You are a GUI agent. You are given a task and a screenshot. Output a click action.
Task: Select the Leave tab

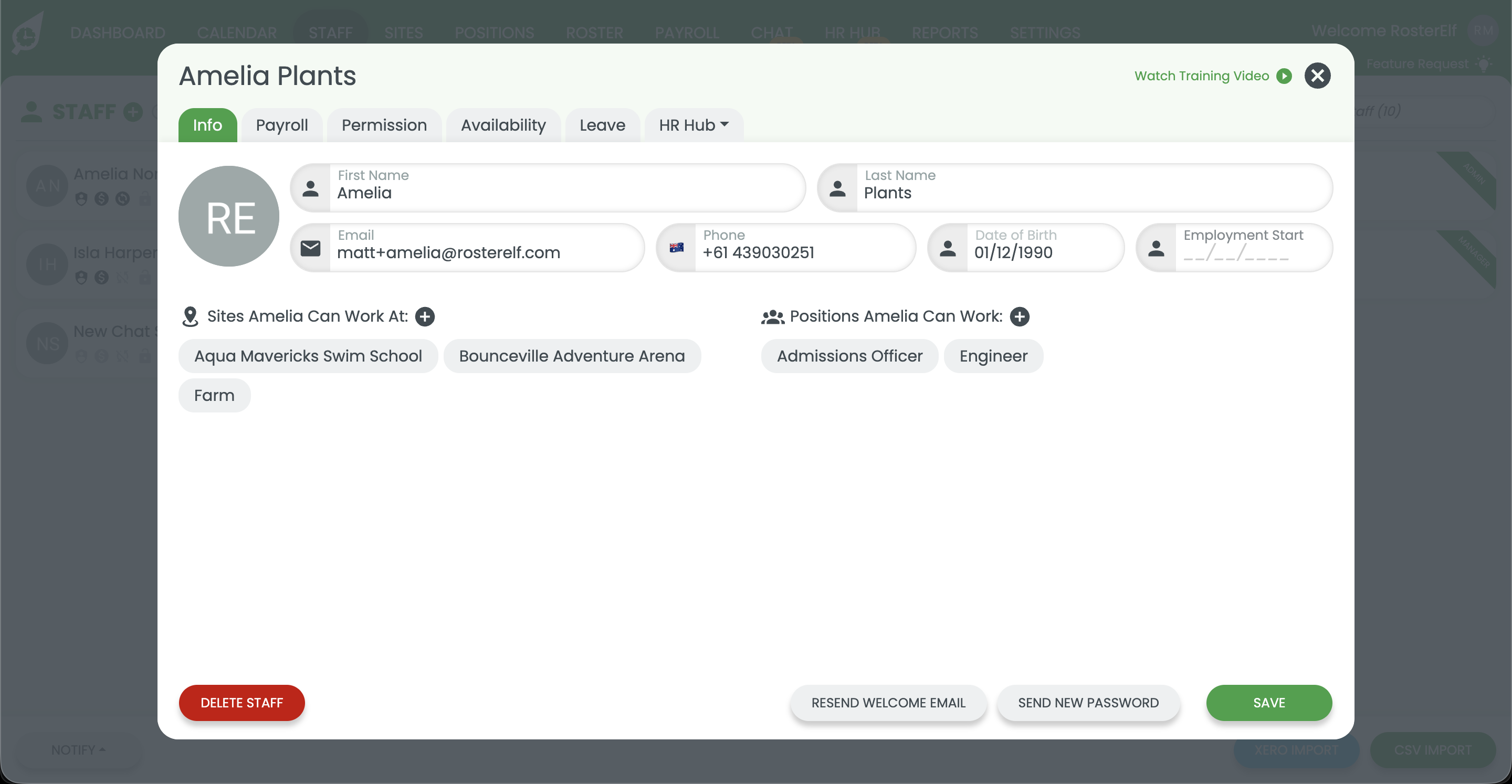pyautogui.click(x=602, y=124)
